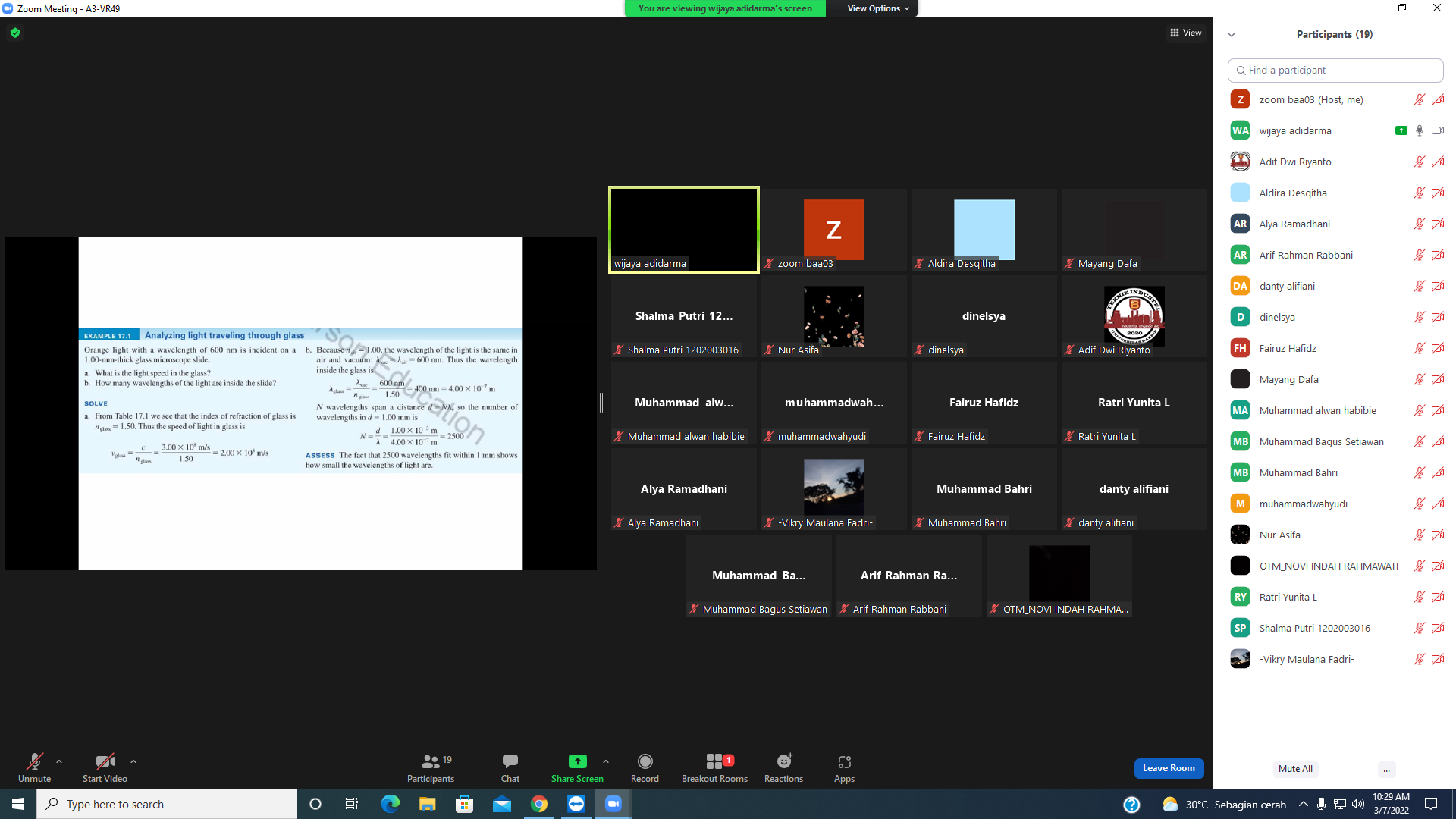The height and width of the screenshot is (819, 1456).
Task: Click muted mic icon for OTM_NOVI INDAH RAHMAWATI
Action: tap(1419, 566)
